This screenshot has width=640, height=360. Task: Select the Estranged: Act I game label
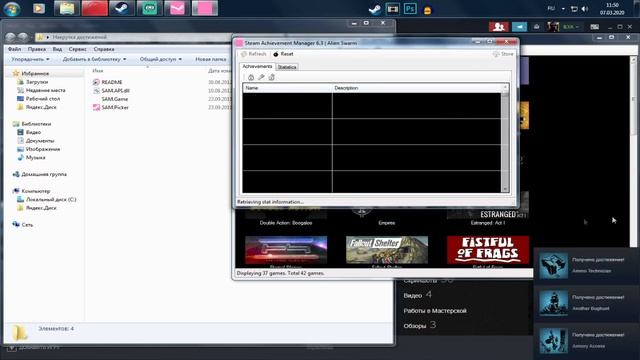(488, 223)
